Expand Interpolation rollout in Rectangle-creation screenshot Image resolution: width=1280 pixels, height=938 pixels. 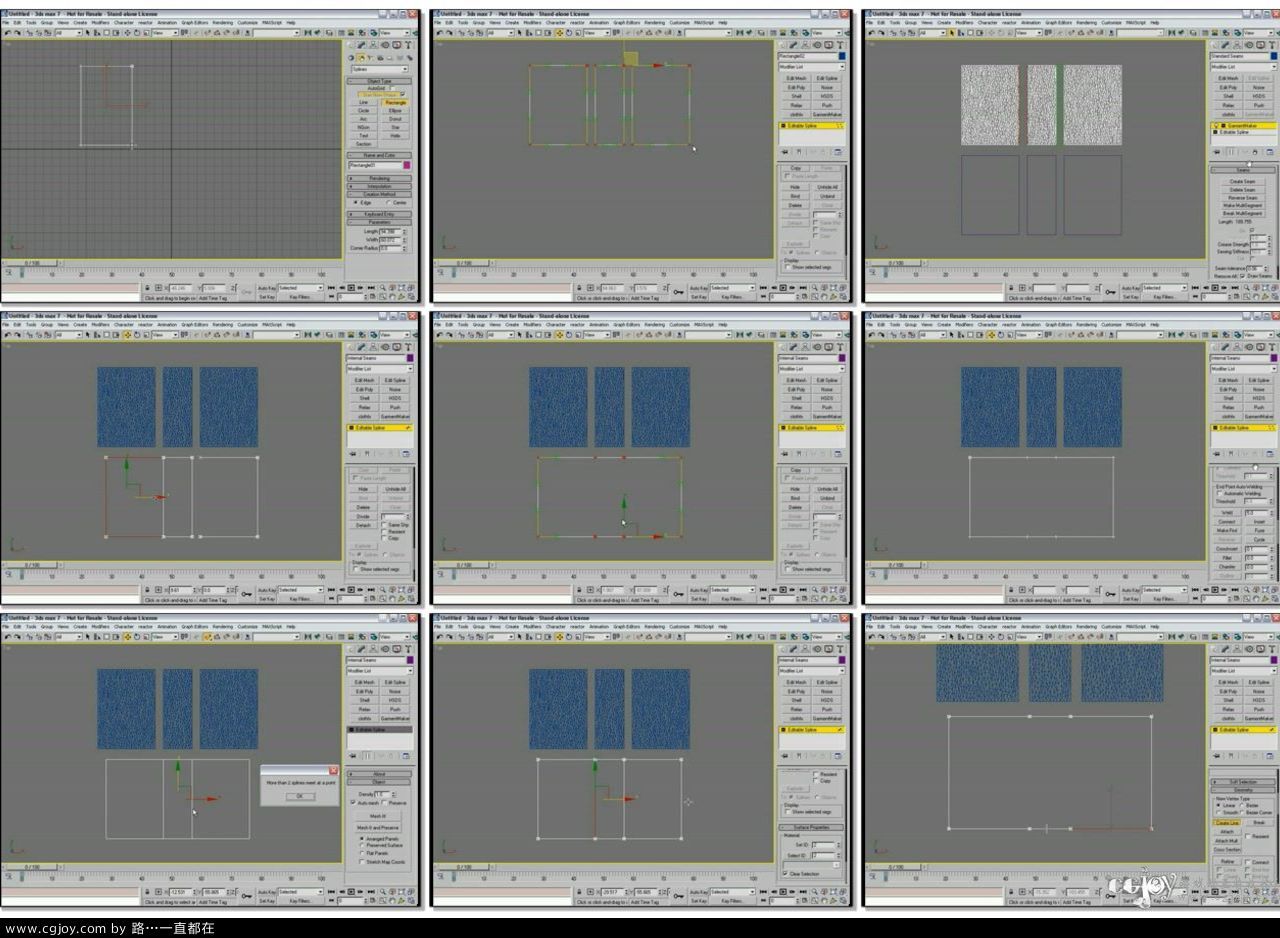tap(380, 186)
